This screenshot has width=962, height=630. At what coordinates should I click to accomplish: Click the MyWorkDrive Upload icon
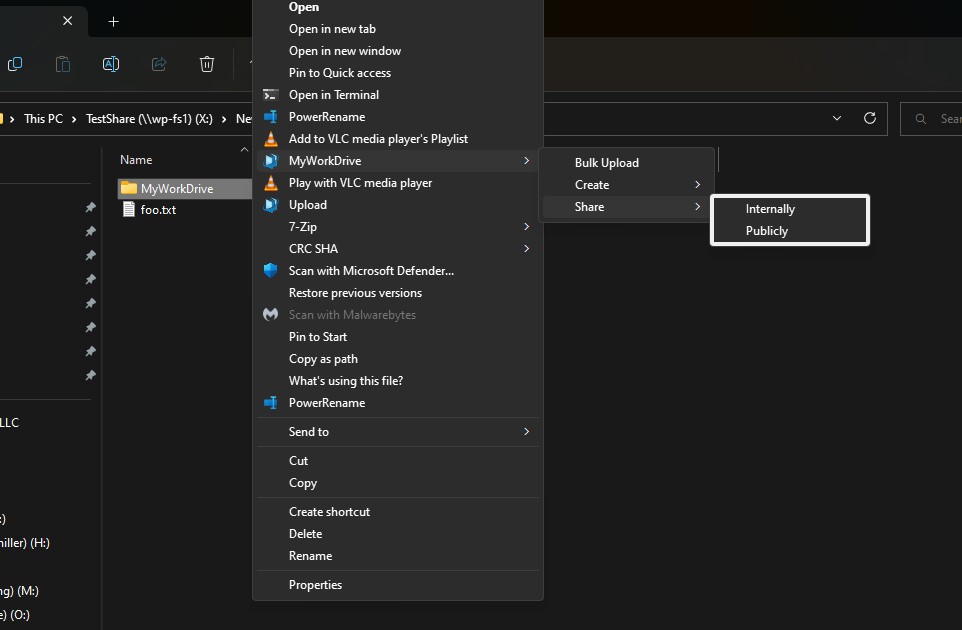point(270,205)
